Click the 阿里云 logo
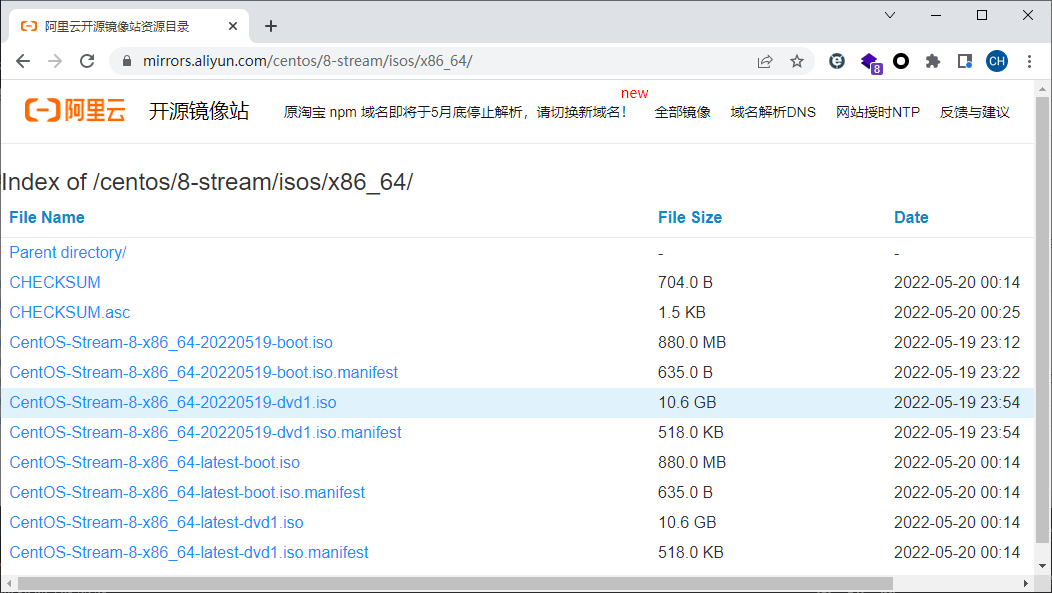The height and width of the screenshot is (593, 1052). click(75, 110)
